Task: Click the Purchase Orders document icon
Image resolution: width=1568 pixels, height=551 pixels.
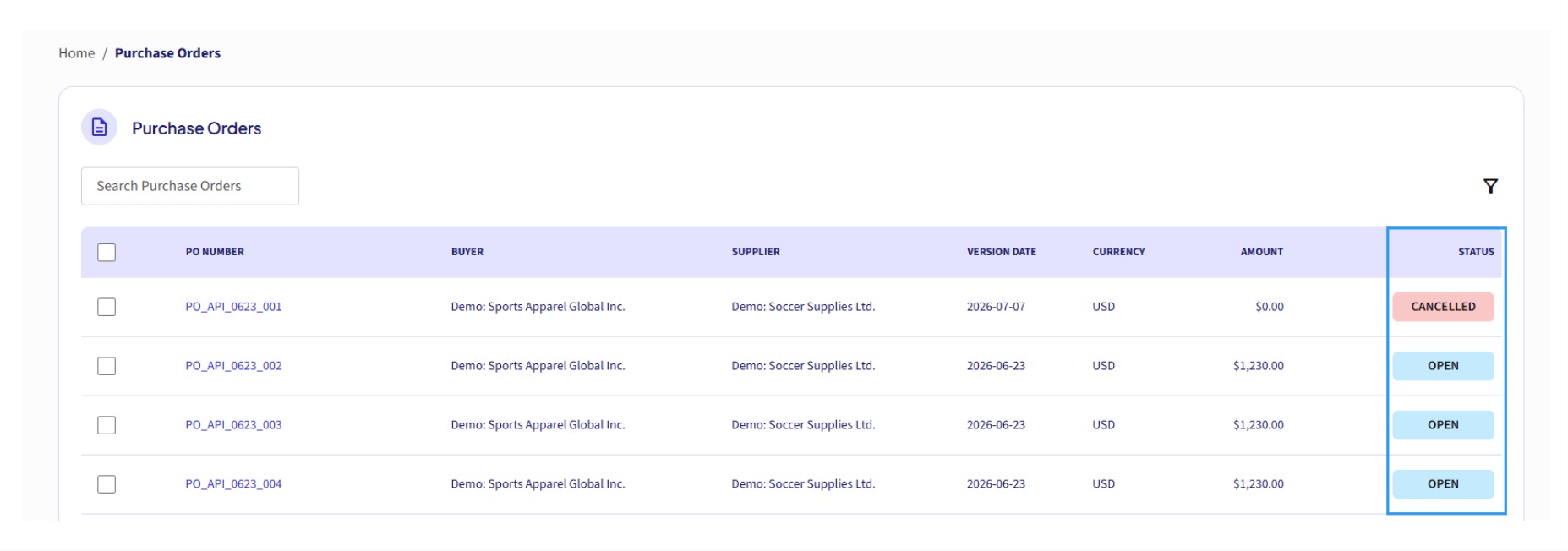Action: coord(100,128)
